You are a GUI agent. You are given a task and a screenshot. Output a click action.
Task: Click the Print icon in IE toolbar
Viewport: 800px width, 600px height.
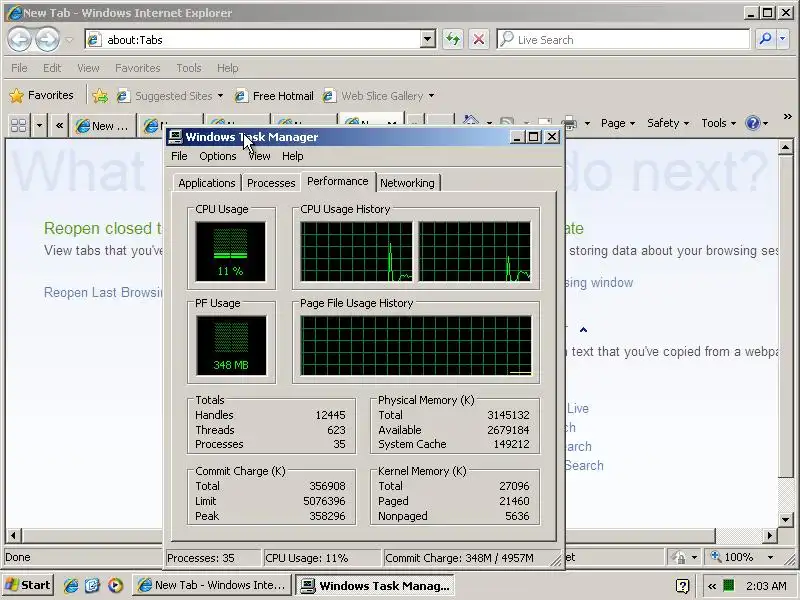(x=569, y=123)
